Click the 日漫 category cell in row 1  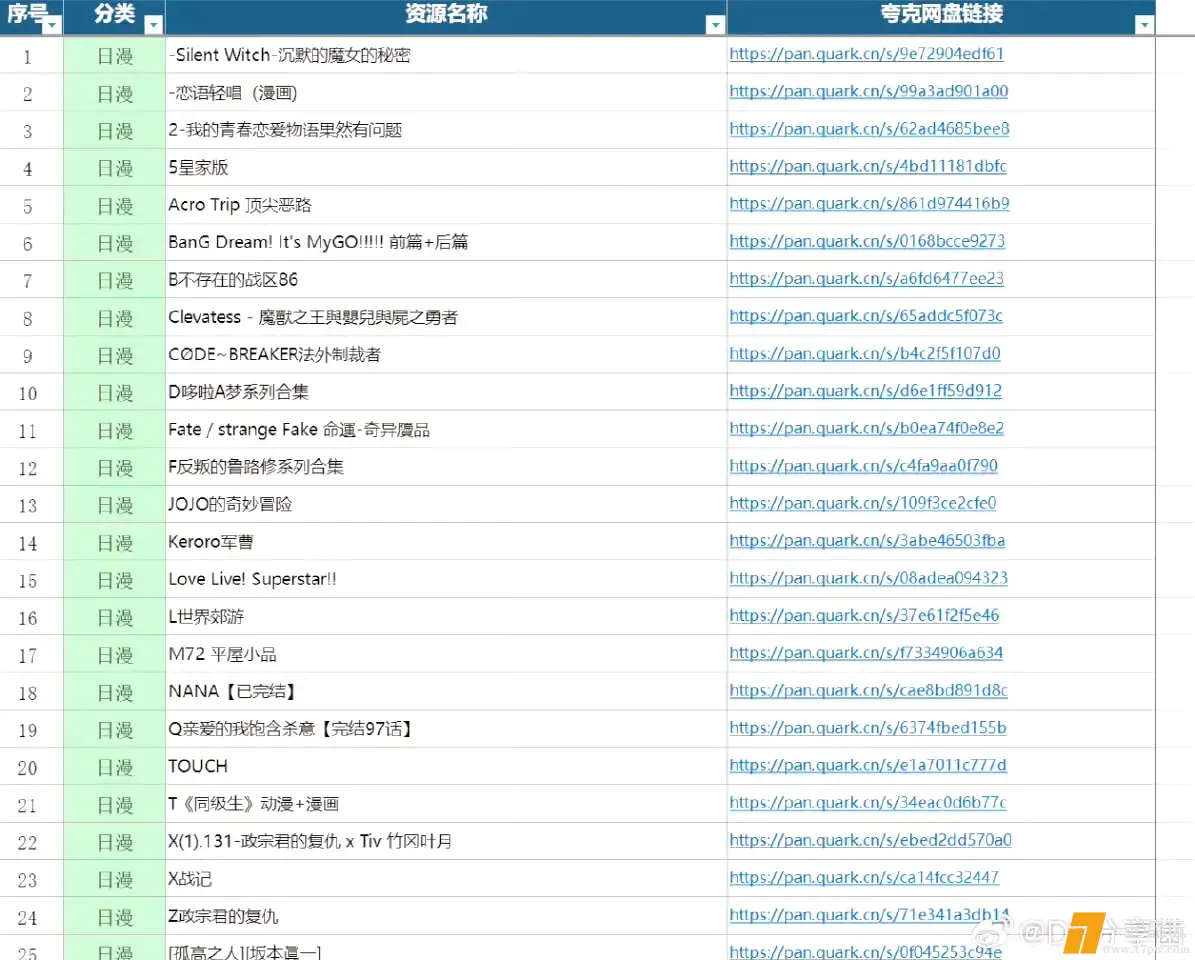(x=114, y=56)
